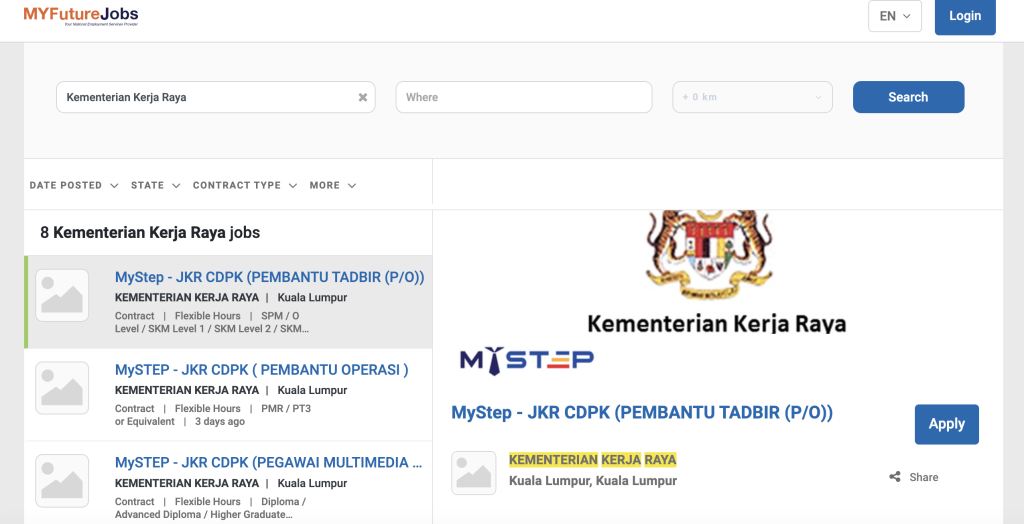Click the Kementerian Kerja Raya crest banner
The image size is (1024, 524).
pos(716,270)
